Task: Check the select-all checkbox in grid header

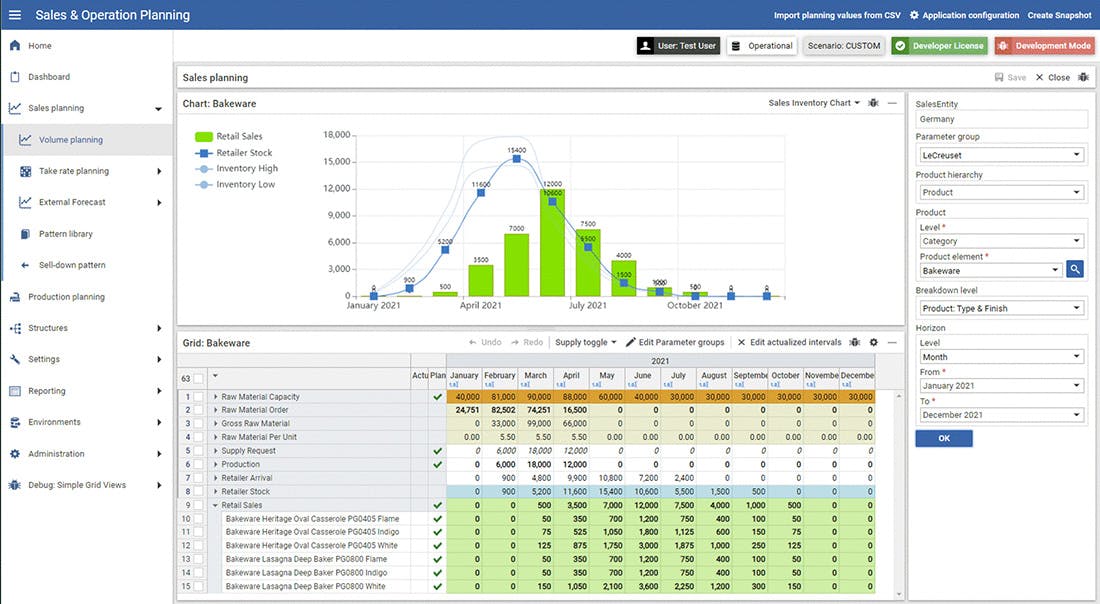Action: 198,378
